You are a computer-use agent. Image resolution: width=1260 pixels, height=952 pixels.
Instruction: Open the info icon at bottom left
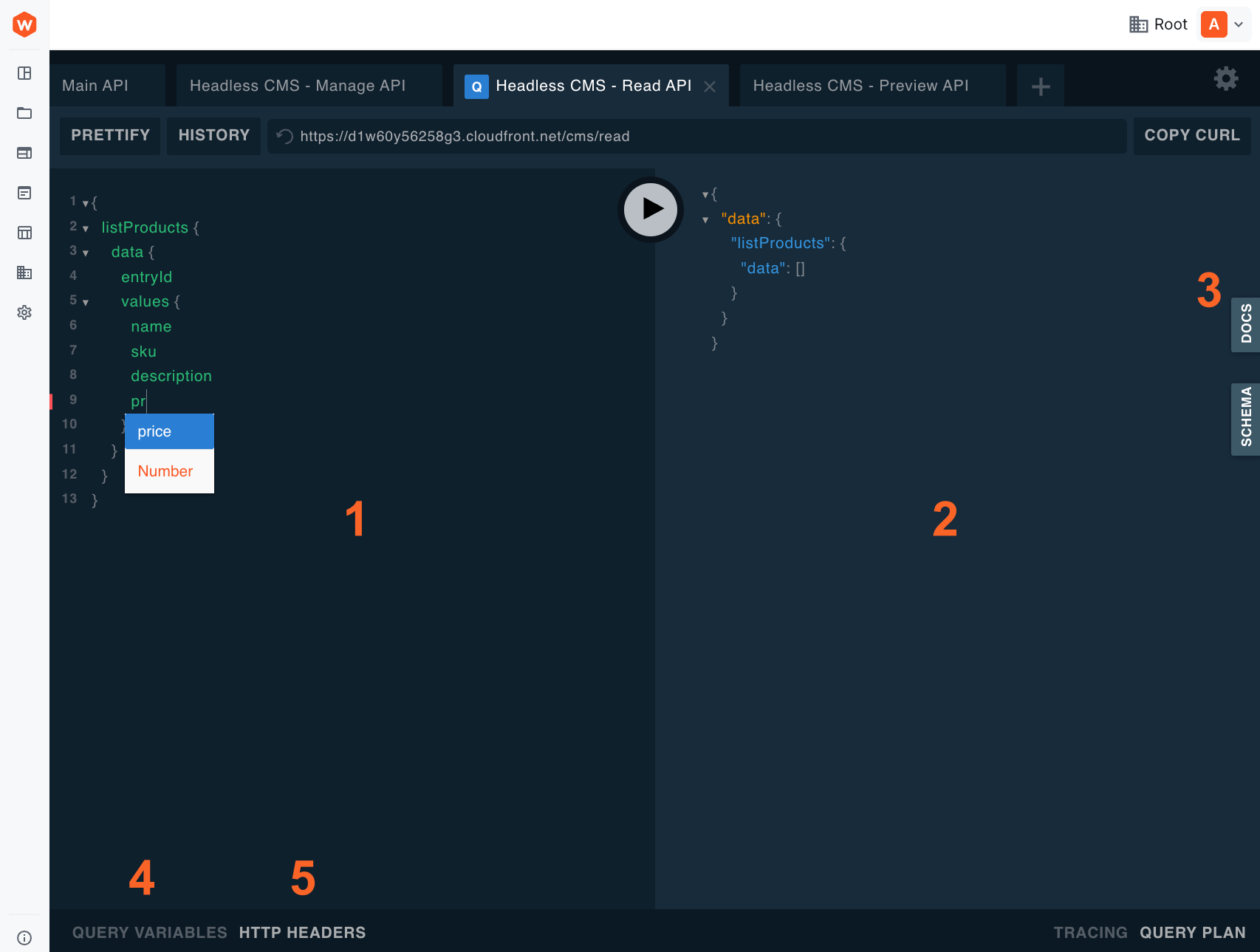24,937
